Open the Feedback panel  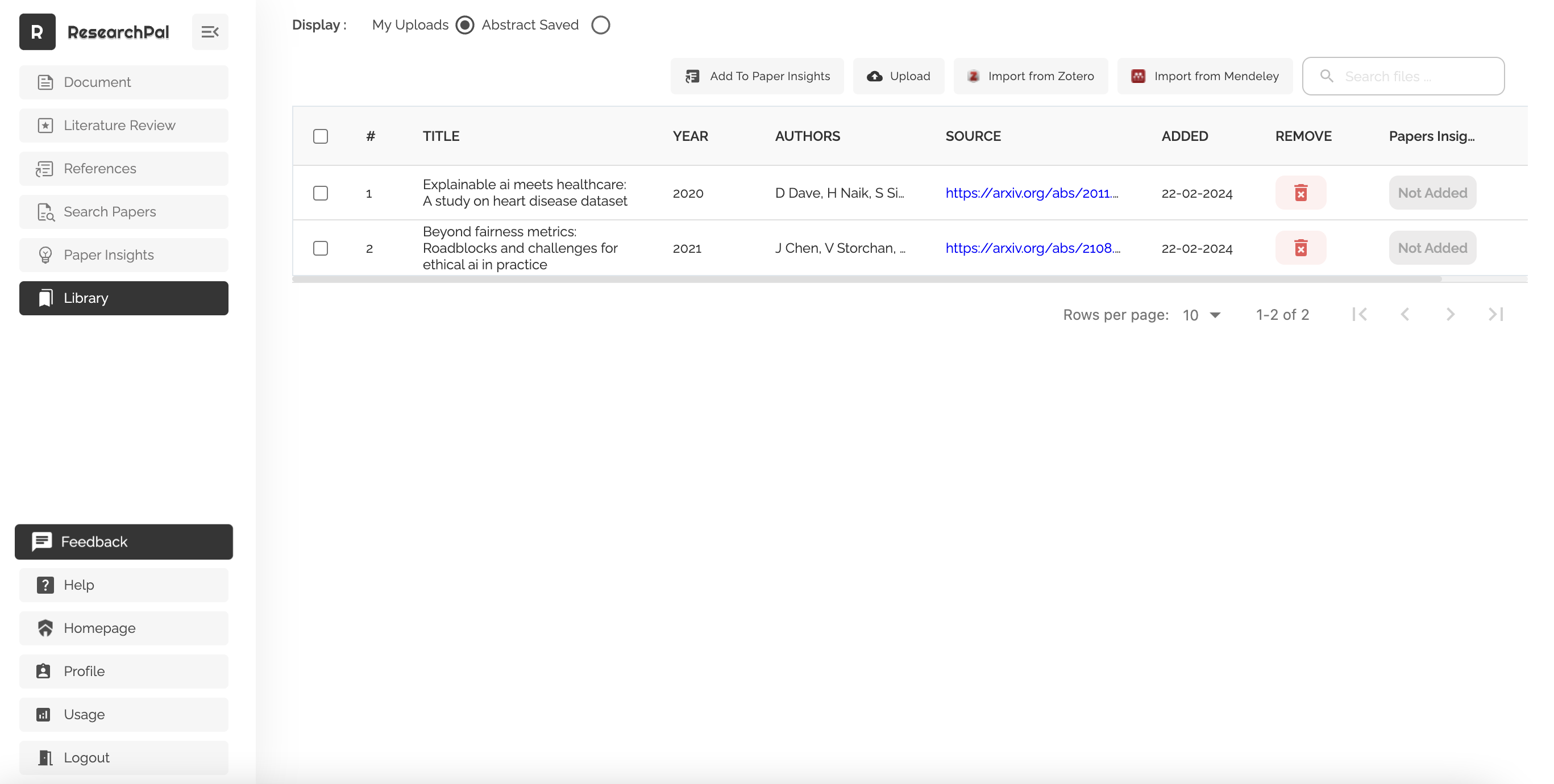click(124, 541)
